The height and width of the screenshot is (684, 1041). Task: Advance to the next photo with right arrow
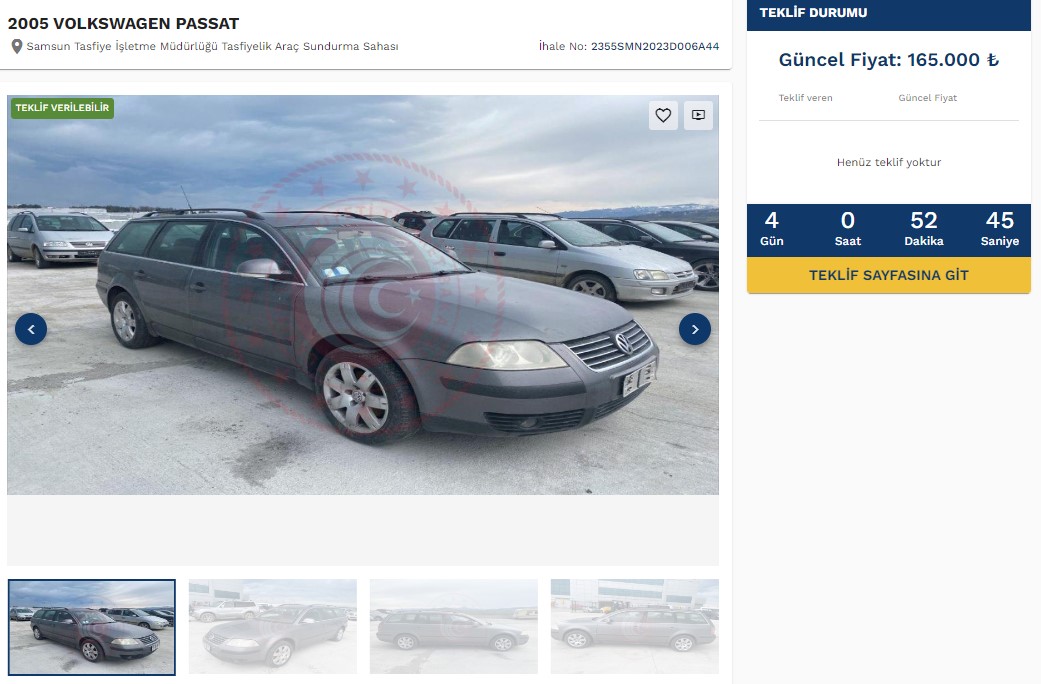click(x=694, y=329)
